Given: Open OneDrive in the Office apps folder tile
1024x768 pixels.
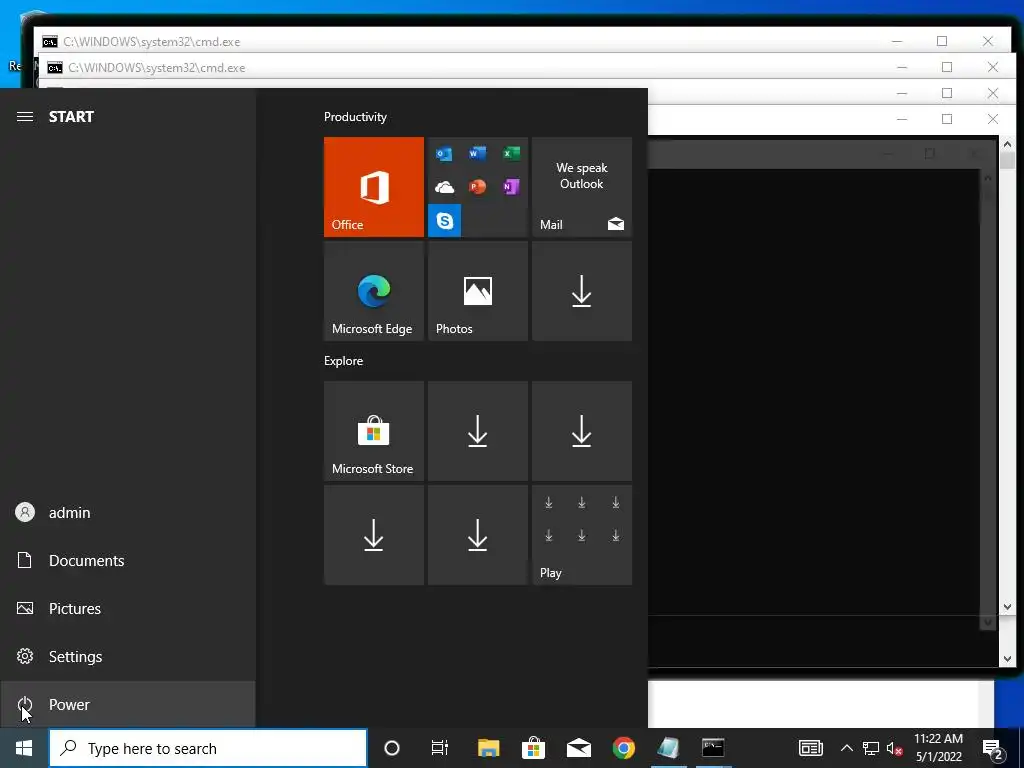Looking at the screenshot, I should point(444,187).
